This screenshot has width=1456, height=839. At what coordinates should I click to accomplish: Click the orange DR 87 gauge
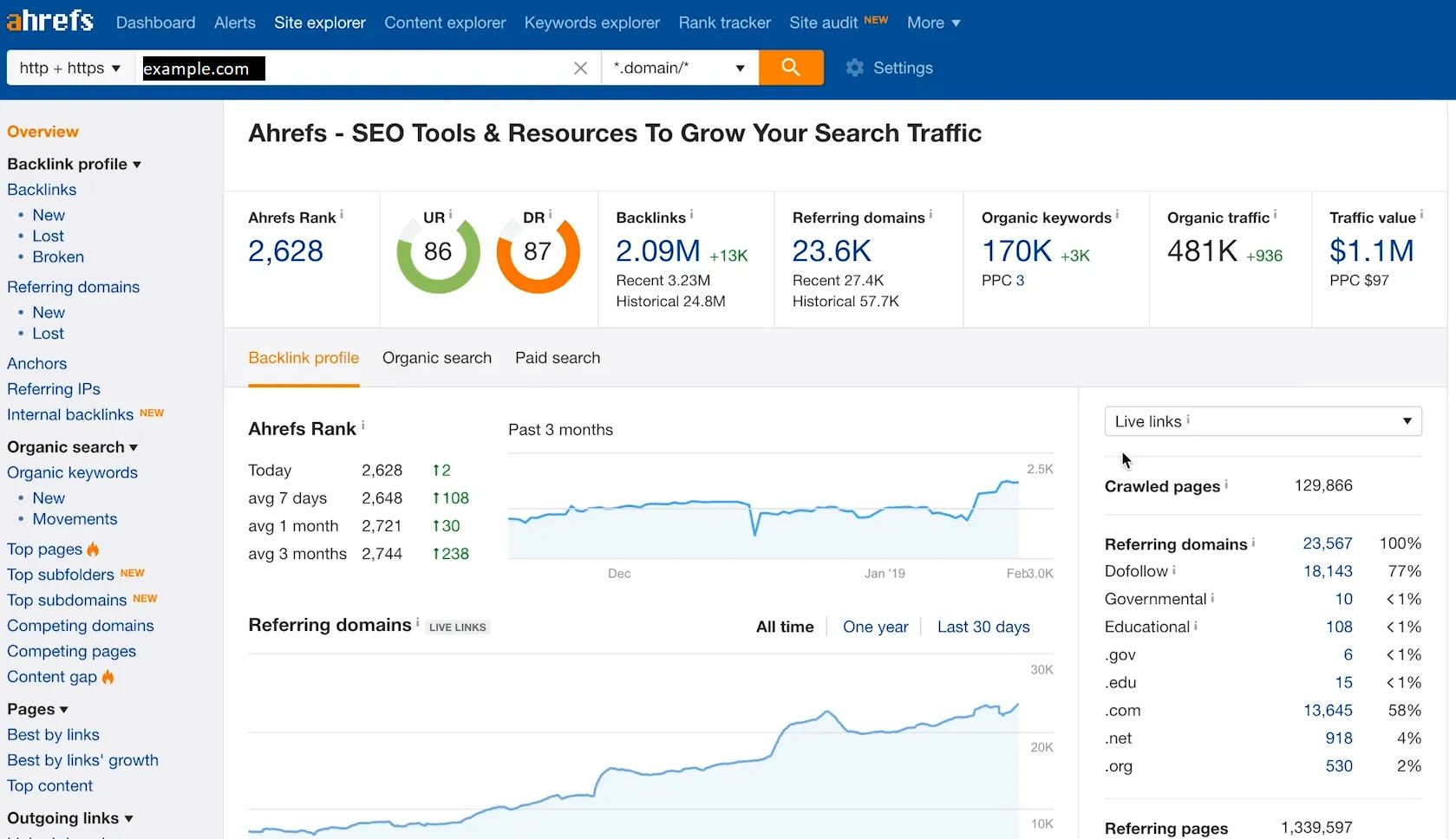tap(538, 253)
